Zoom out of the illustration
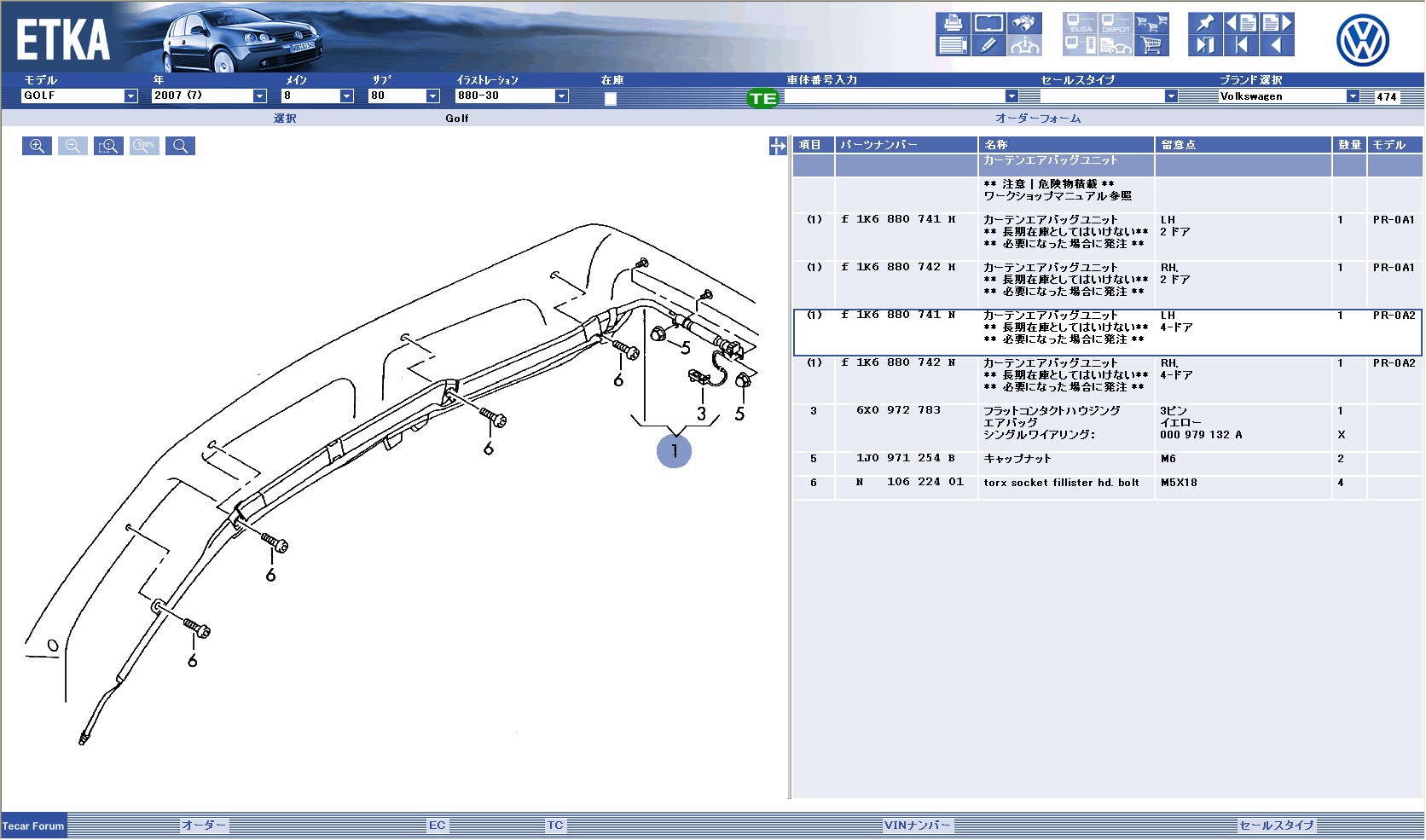The image size is (1426, 840). 72,146
